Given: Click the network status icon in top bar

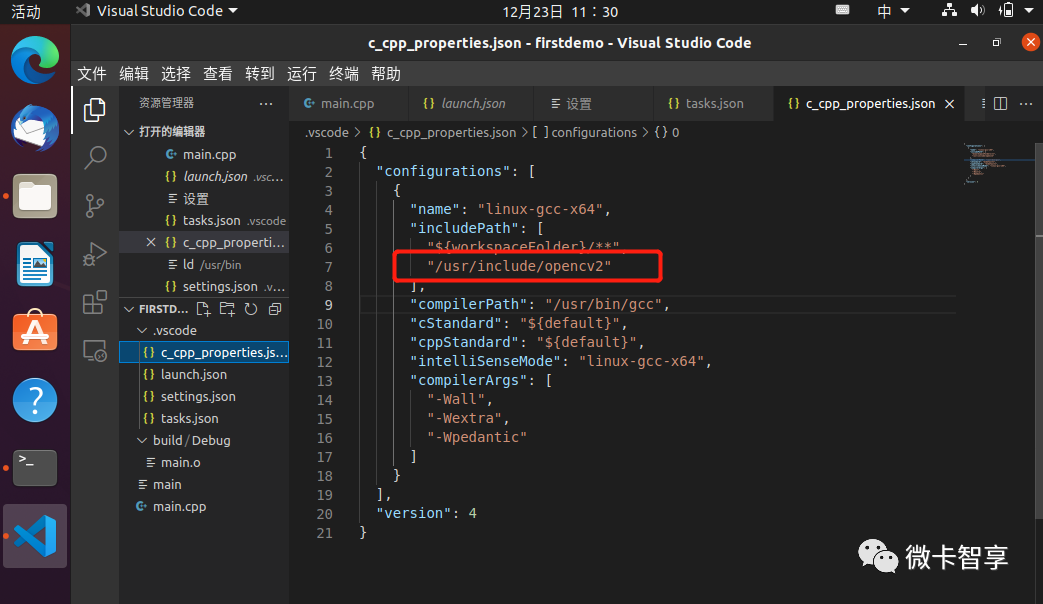Looking at the screenshot, I should pos(949,11).
